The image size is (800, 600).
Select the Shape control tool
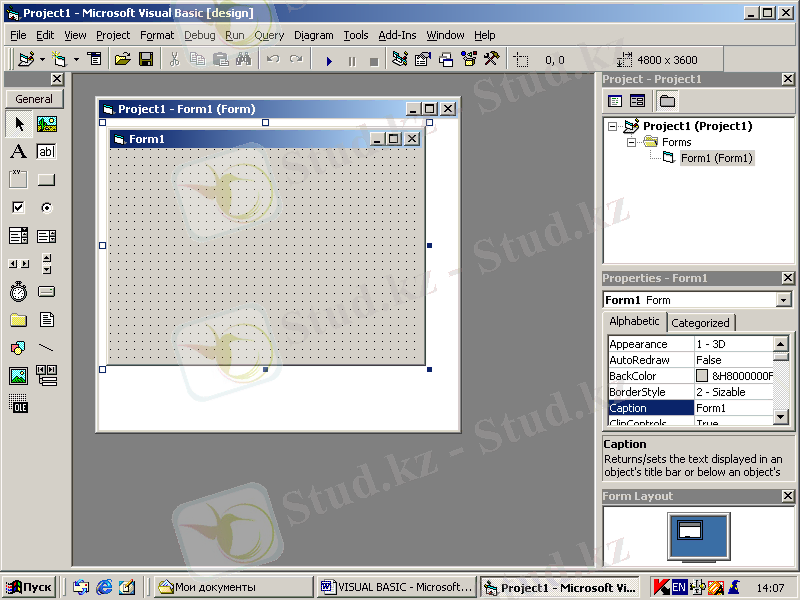19,348
